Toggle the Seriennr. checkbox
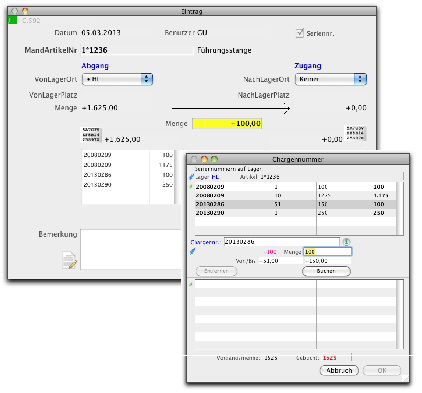This screenshot has width=422, height=393. [300, 33]
